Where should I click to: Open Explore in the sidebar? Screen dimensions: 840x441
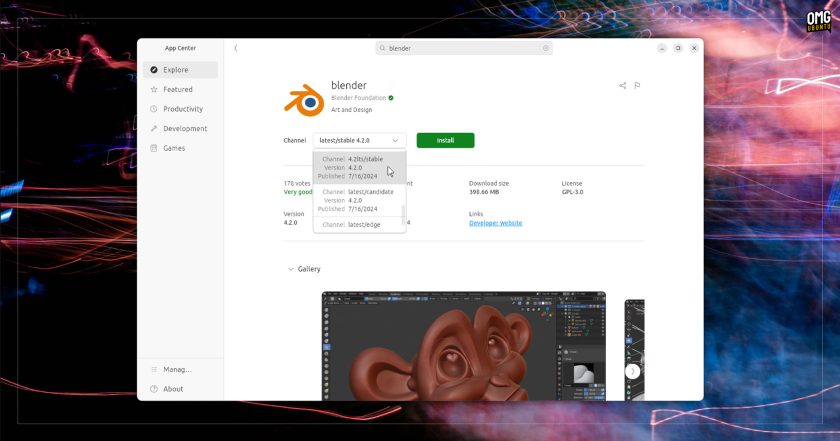click(x=181, y=70)
